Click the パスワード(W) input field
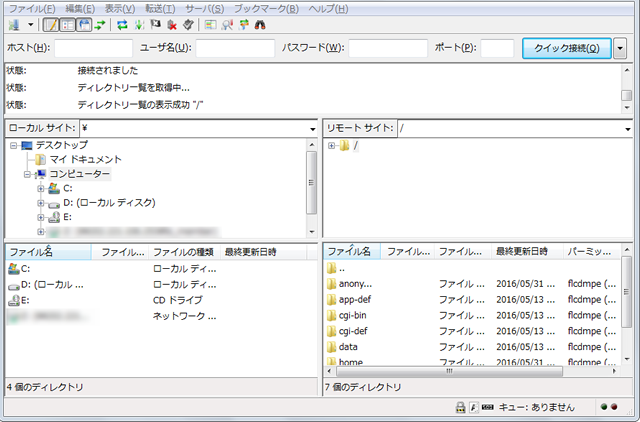The image size is (640, 422). coord(388,48)
